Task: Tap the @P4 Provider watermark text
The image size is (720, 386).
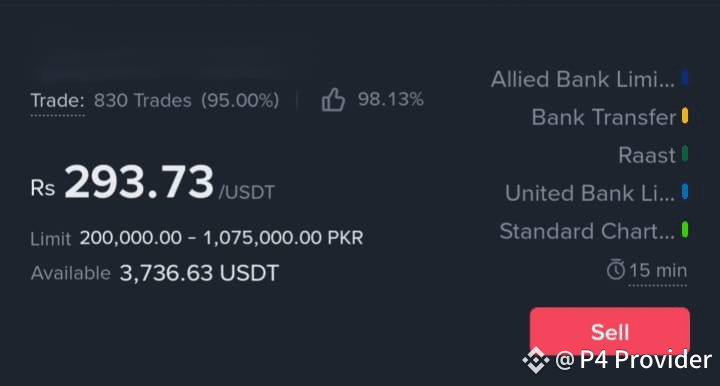Action: click(633, 360)
